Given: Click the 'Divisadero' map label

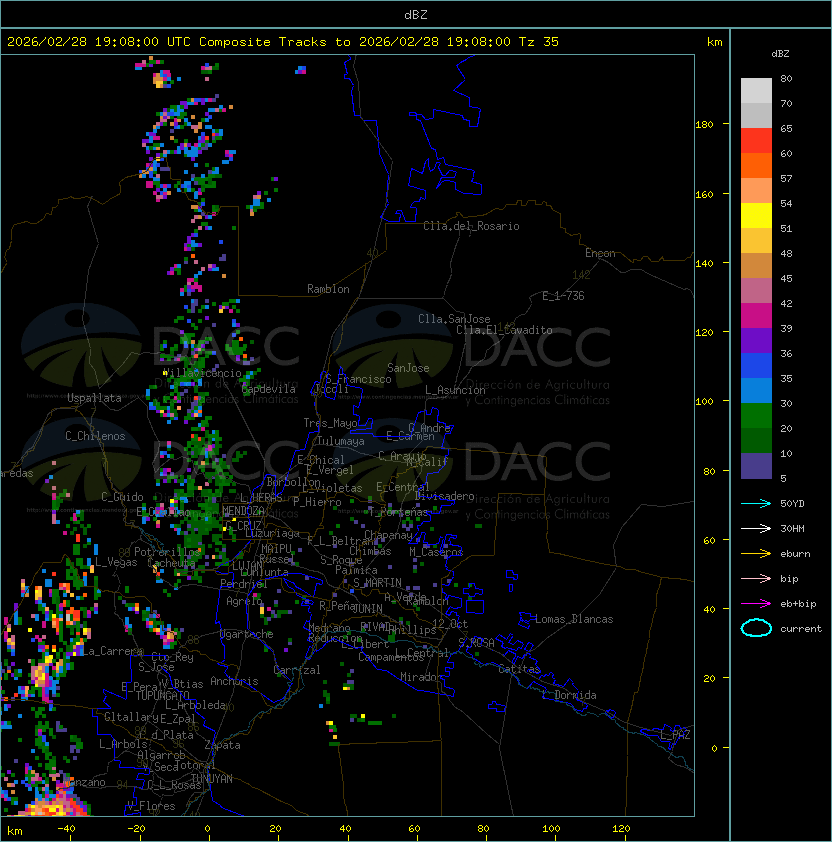Looking at the screenshot, I should tap(445, 496).
